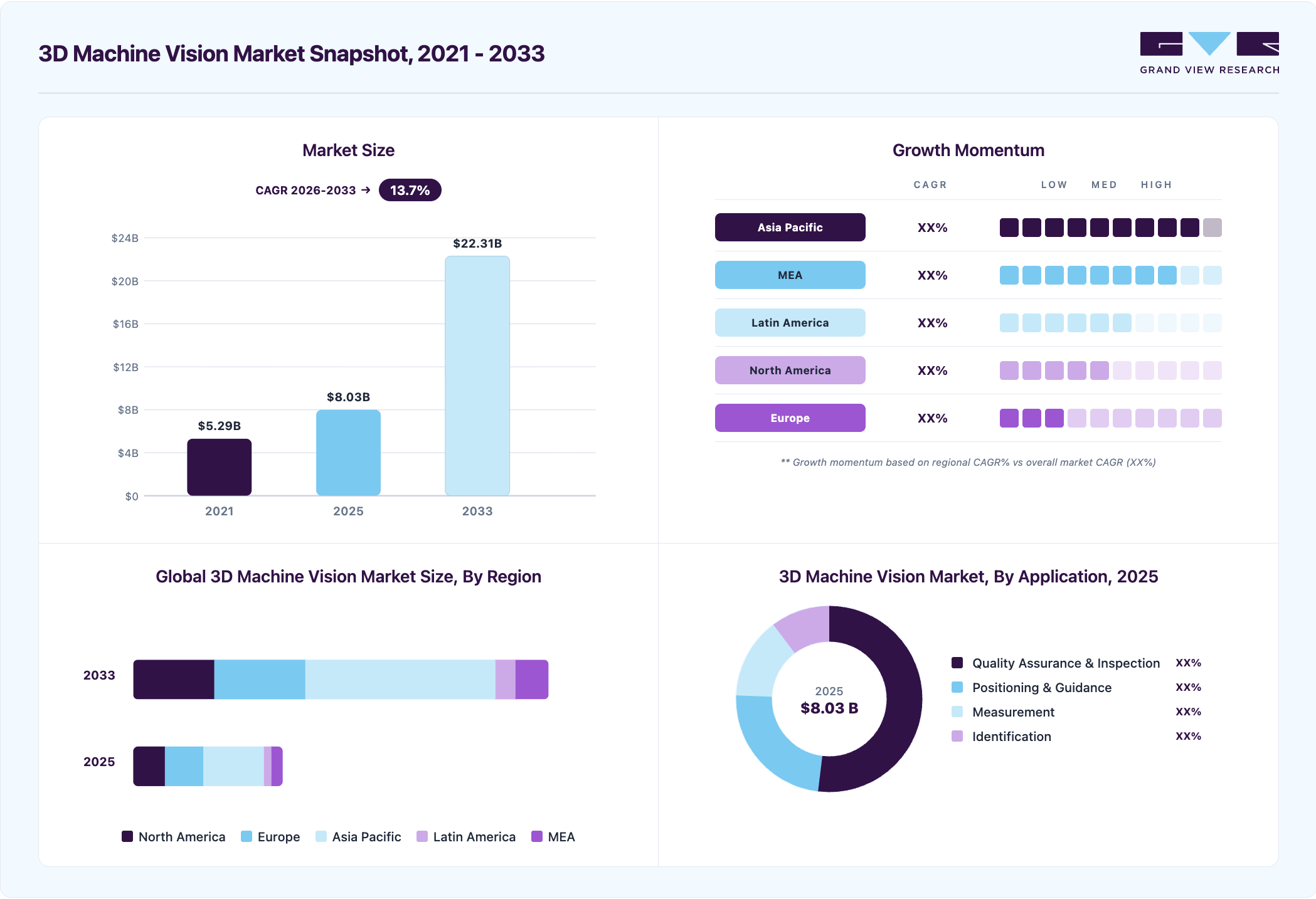1316x899 pixels.
Task: Click Quality Assurance & Inspection legend swatch
Action: (x=957, y=663)
